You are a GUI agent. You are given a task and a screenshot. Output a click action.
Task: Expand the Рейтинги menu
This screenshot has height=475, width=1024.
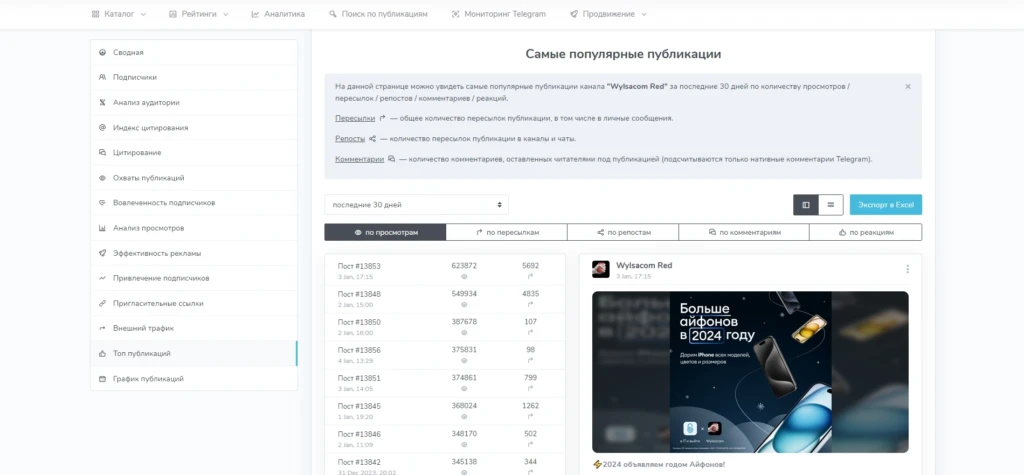click(x=199, y=14)
